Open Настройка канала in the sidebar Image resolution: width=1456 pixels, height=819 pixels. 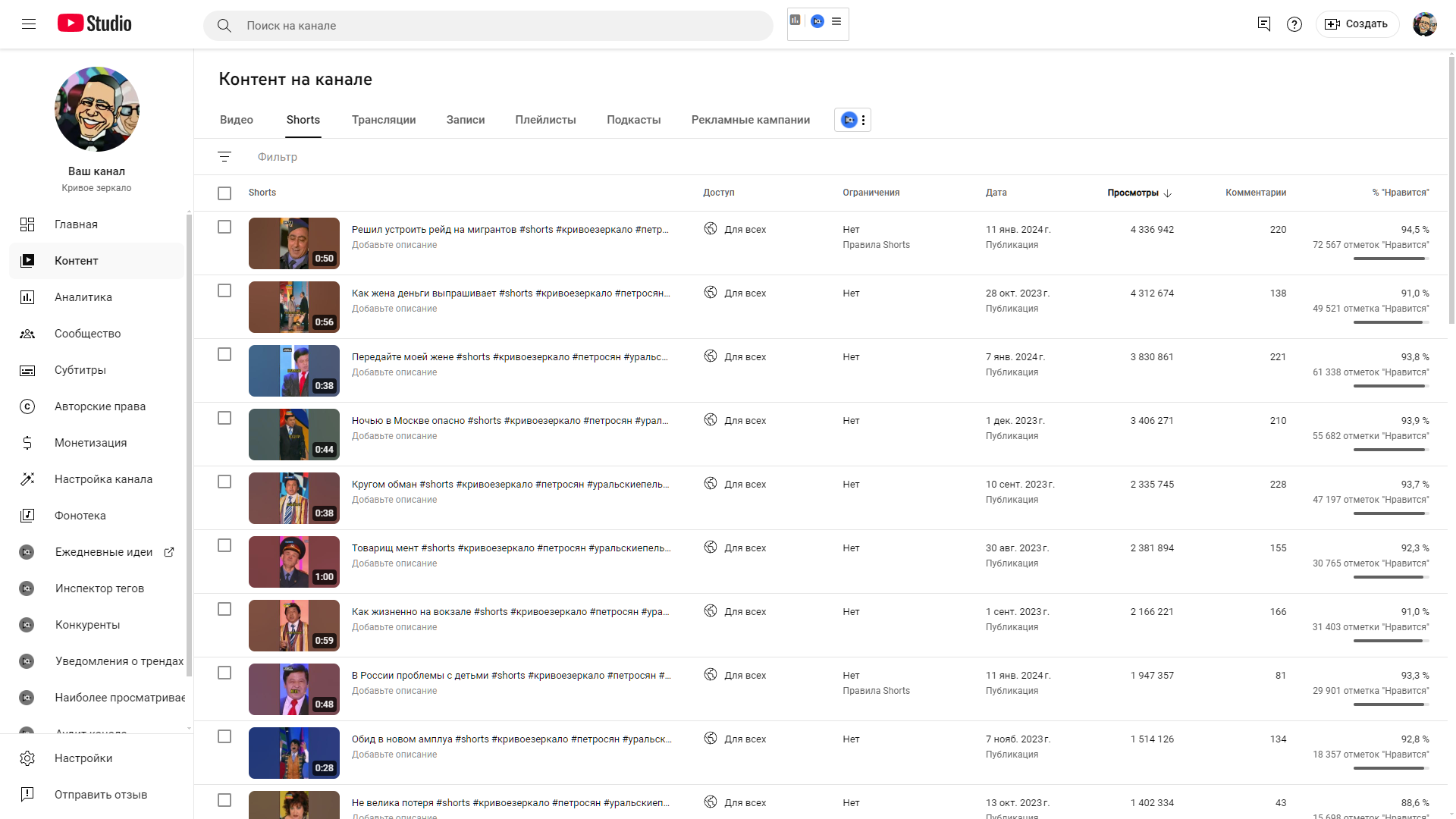coord(97,479)
